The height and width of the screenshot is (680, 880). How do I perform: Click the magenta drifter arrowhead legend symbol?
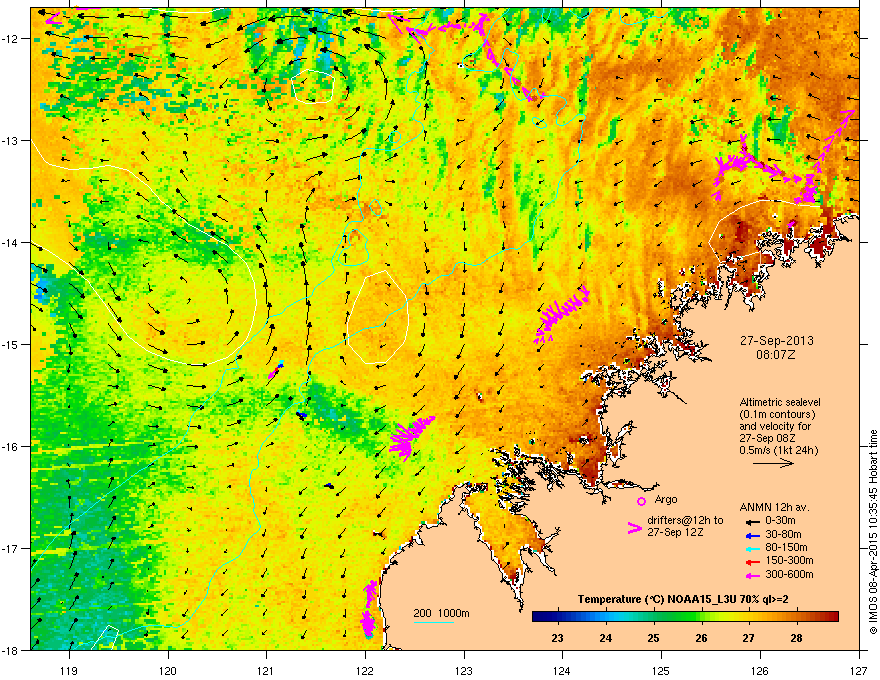tap(635, 528)
